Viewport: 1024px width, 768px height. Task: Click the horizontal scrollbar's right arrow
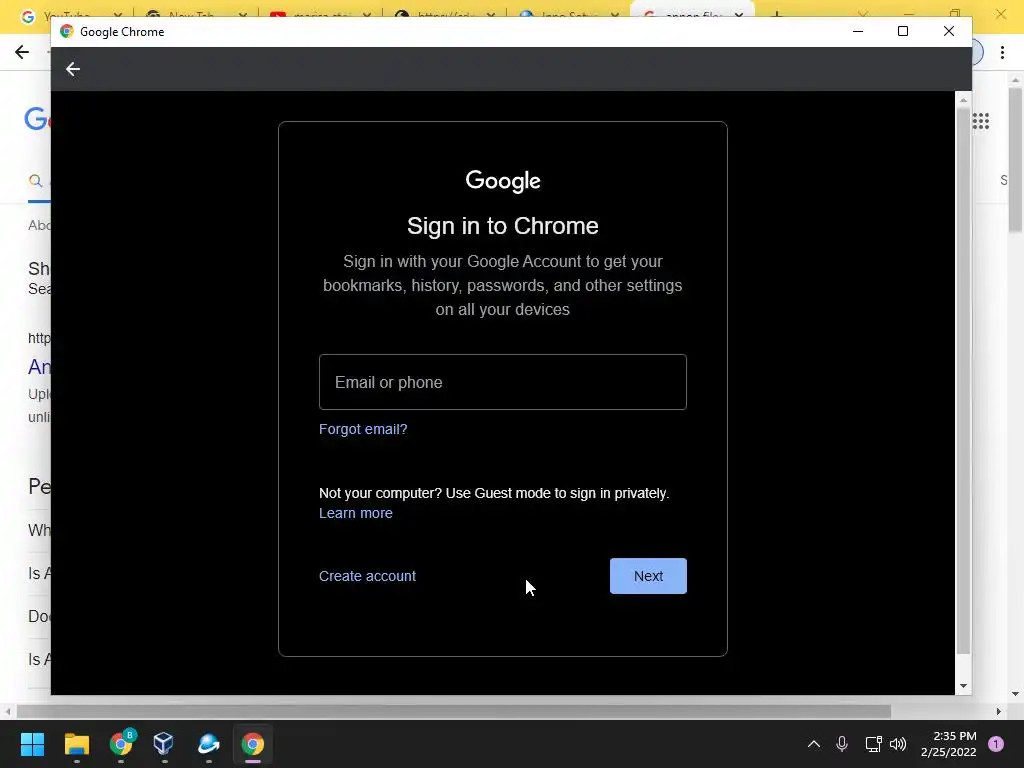(999, 711)
